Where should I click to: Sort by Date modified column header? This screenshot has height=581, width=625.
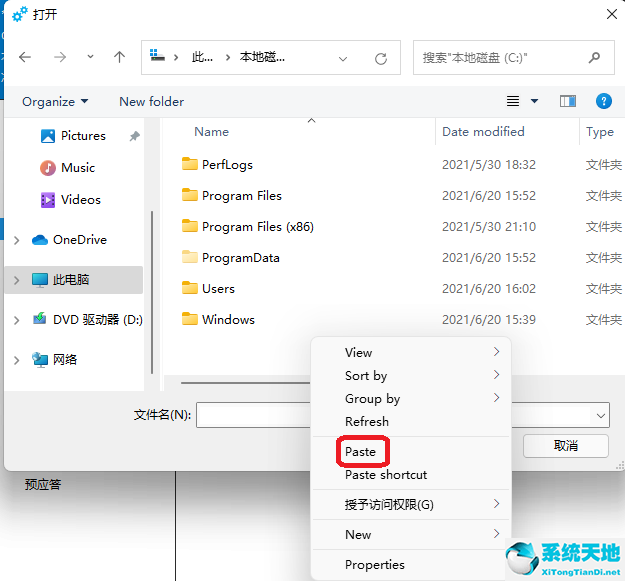483,132
